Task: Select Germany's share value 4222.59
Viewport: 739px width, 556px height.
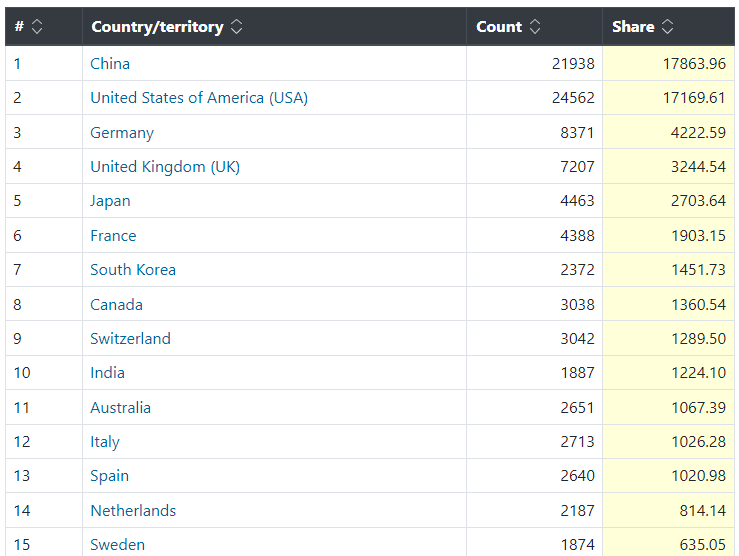Action: point(698,133)
